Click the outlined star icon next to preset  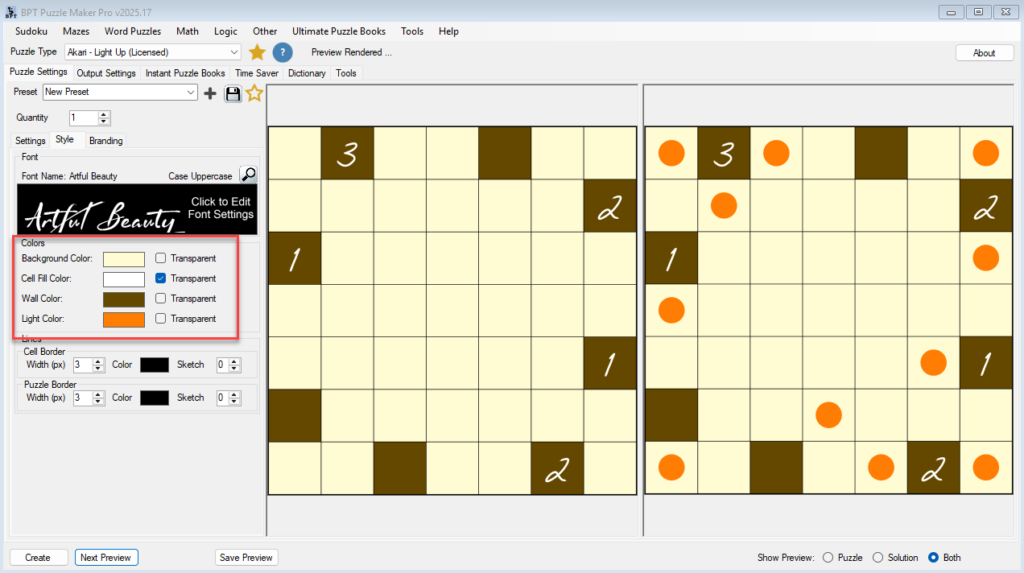point(254,93)
